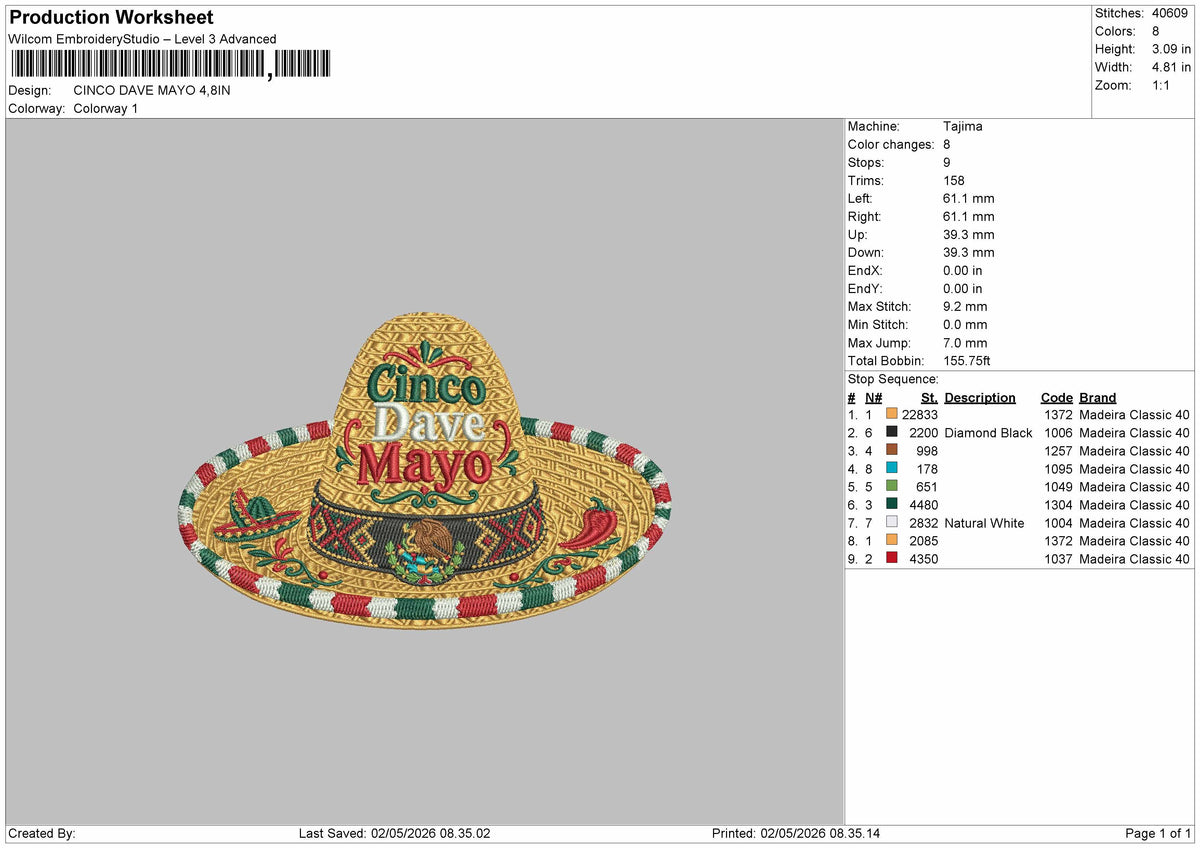Click the 'Color changes:' label

[891, 144]
